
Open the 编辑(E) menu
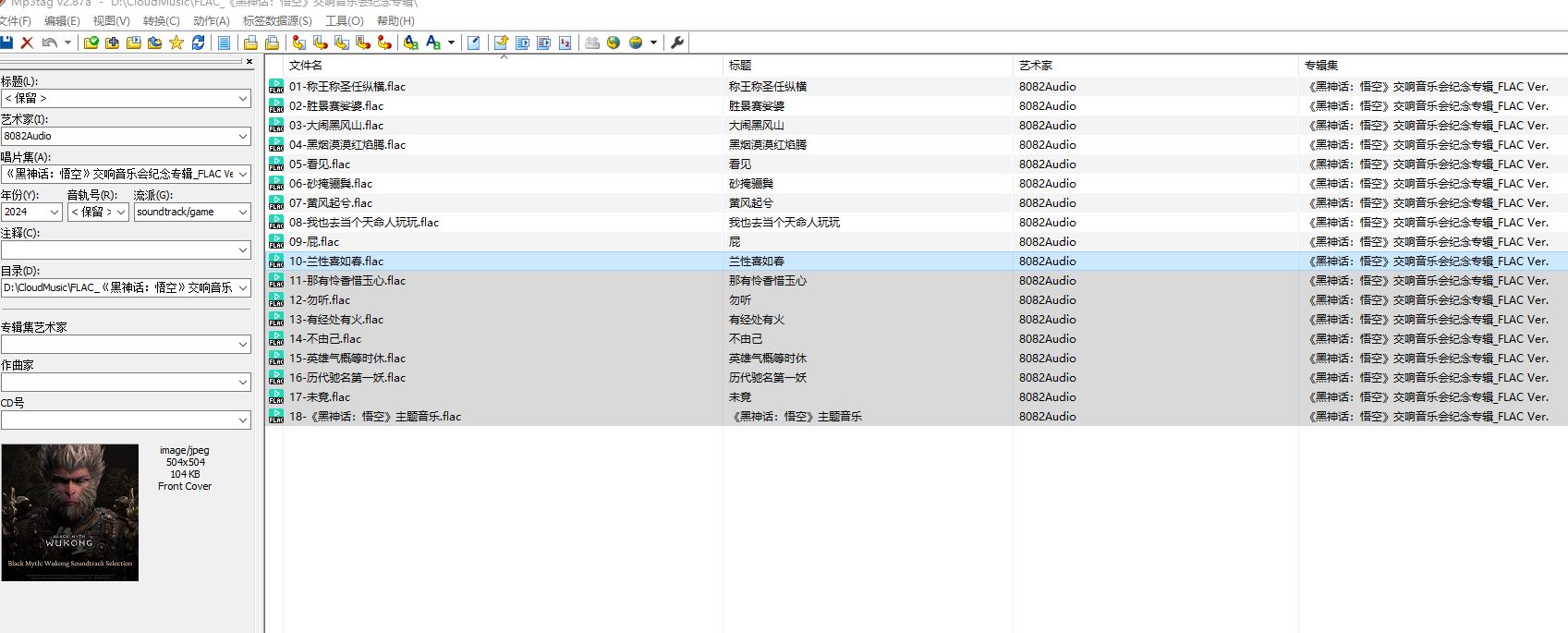[x=62, y=20]
